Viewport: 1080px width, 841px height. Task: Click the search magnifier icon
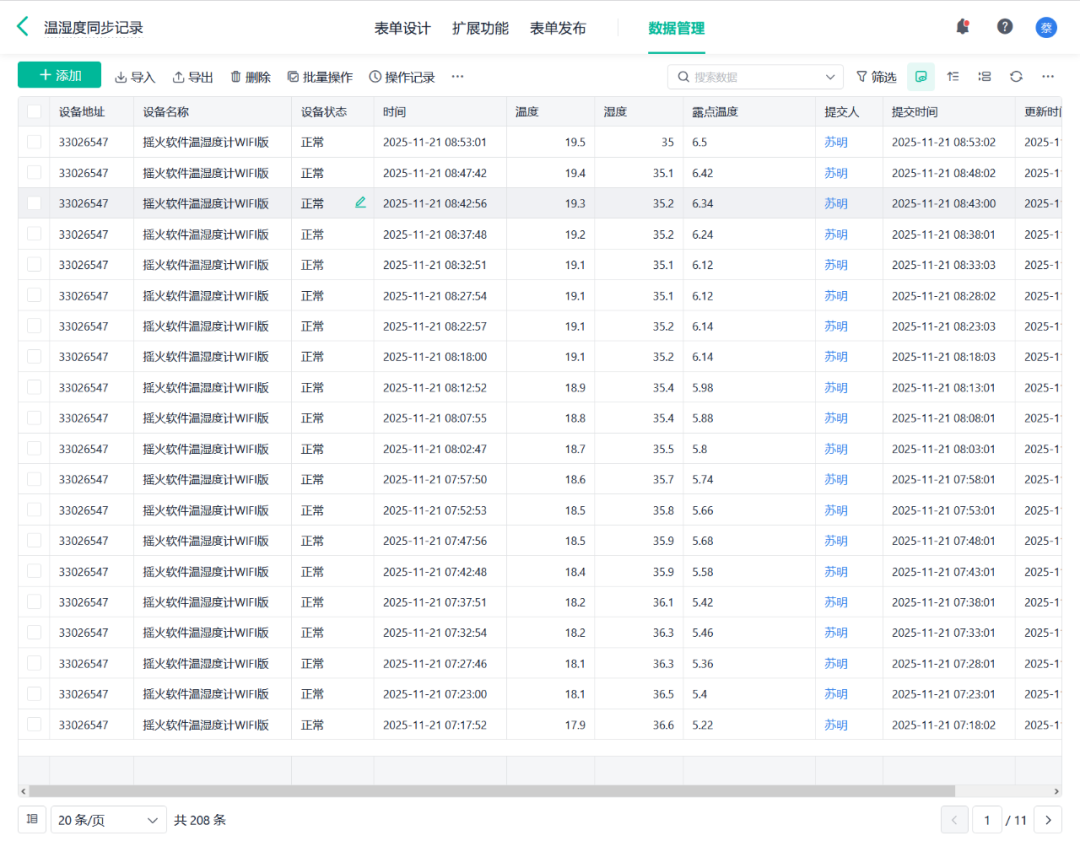coord(683,77)
